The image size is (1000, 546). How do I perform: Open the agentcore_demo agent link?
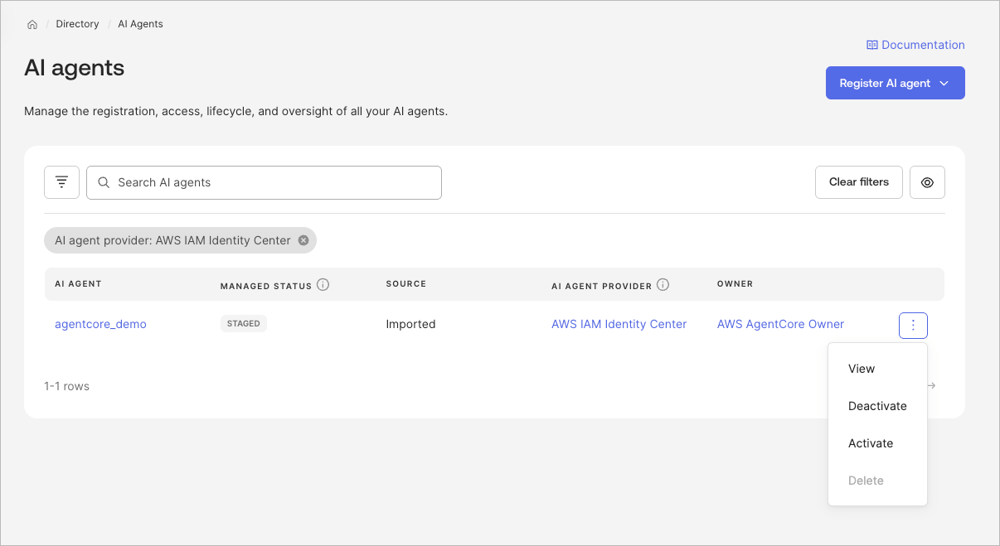(100, 324)
